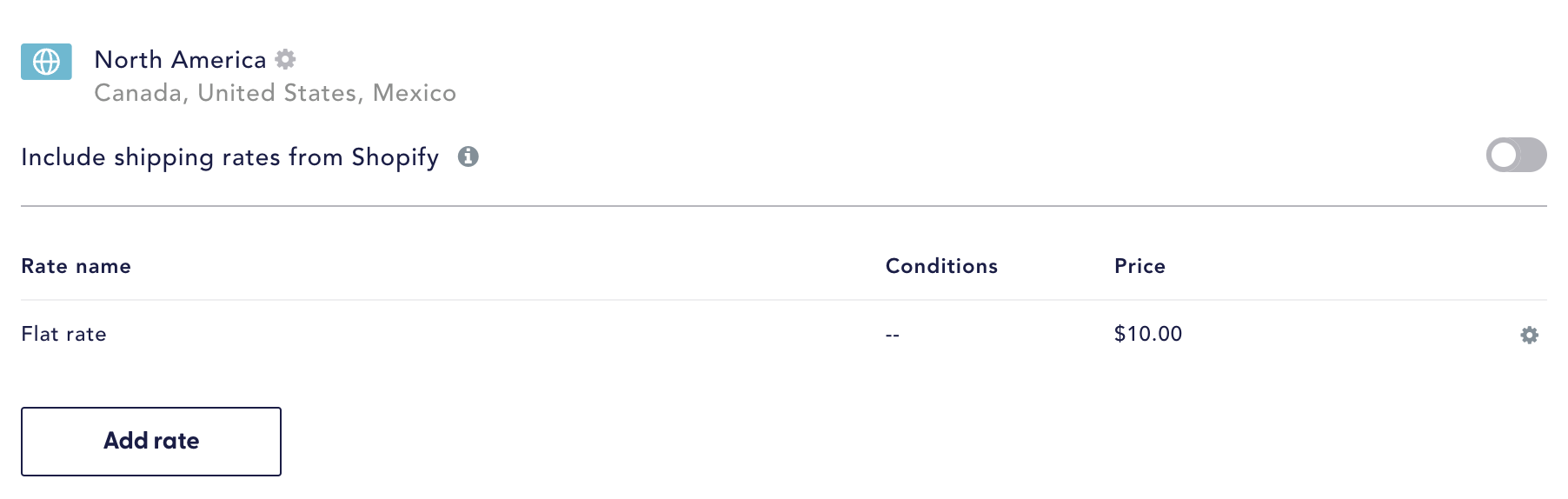Click the empty conditions dashes for Flat rate
The height and width of the screenshot is (499, 1568).
pos(893,335)
